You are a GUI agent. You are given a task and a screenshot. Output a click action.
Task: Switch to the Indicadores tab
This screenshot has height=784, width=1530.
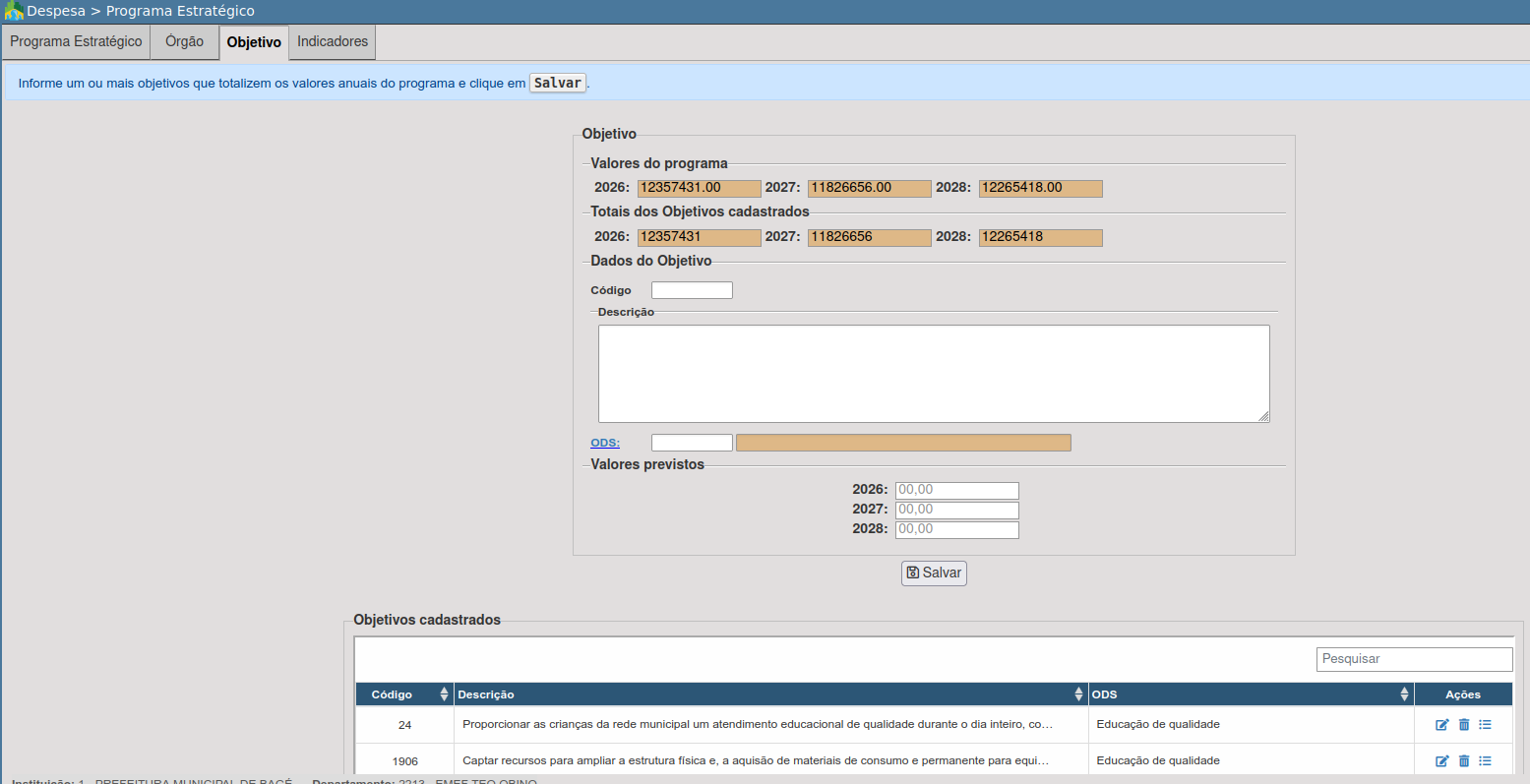(333, 42)
